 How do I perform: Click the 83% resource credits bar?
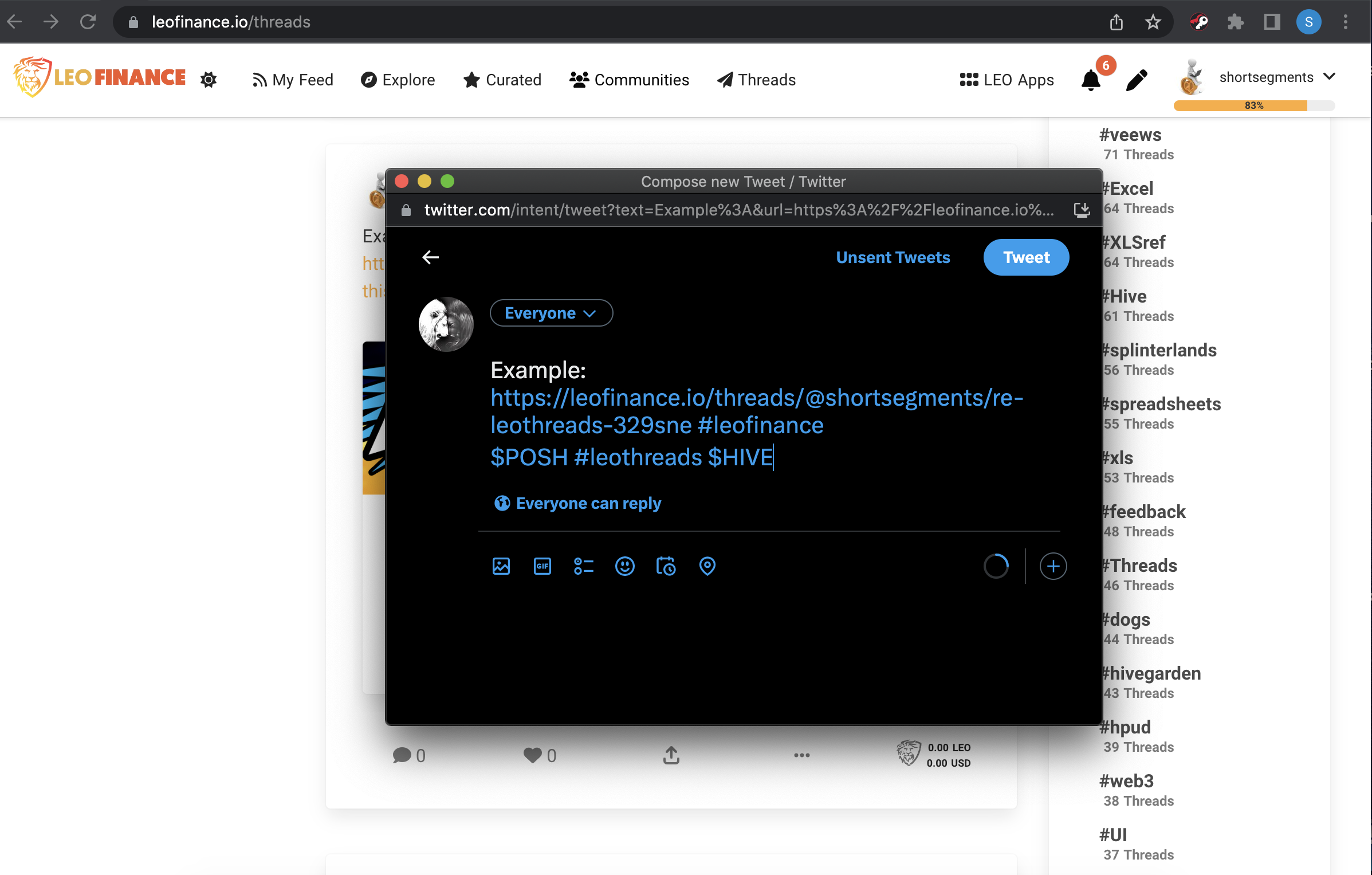(1254, 105)
